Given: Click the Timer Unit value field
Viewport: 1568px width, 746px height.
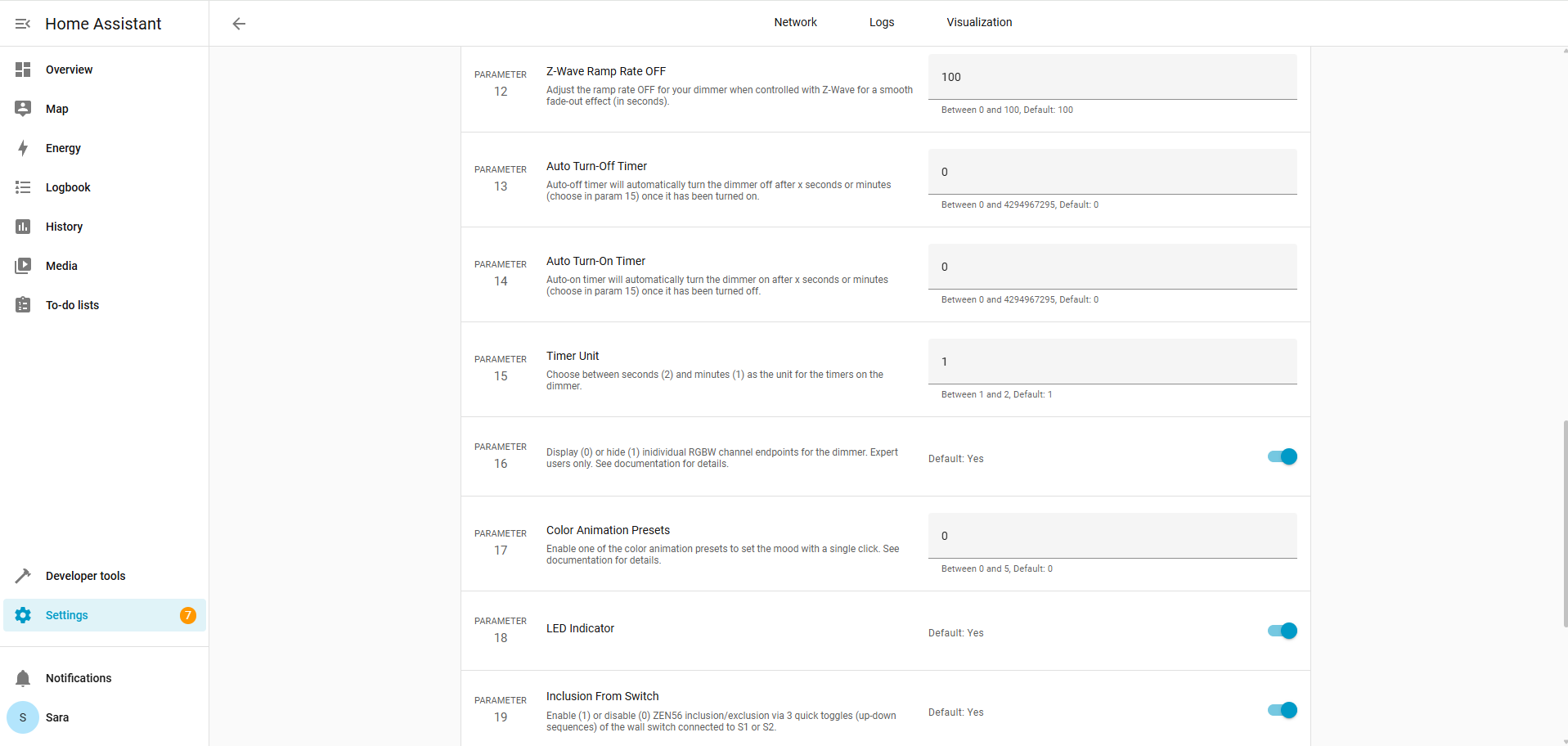Looking at the screenshot, I should [x=1112, y=362].
